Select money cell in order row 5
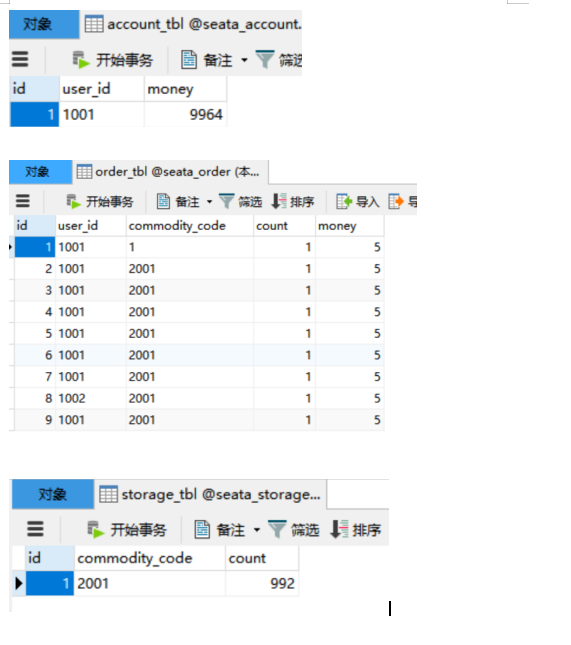This screenshot has height=645, width=571. 350,334
